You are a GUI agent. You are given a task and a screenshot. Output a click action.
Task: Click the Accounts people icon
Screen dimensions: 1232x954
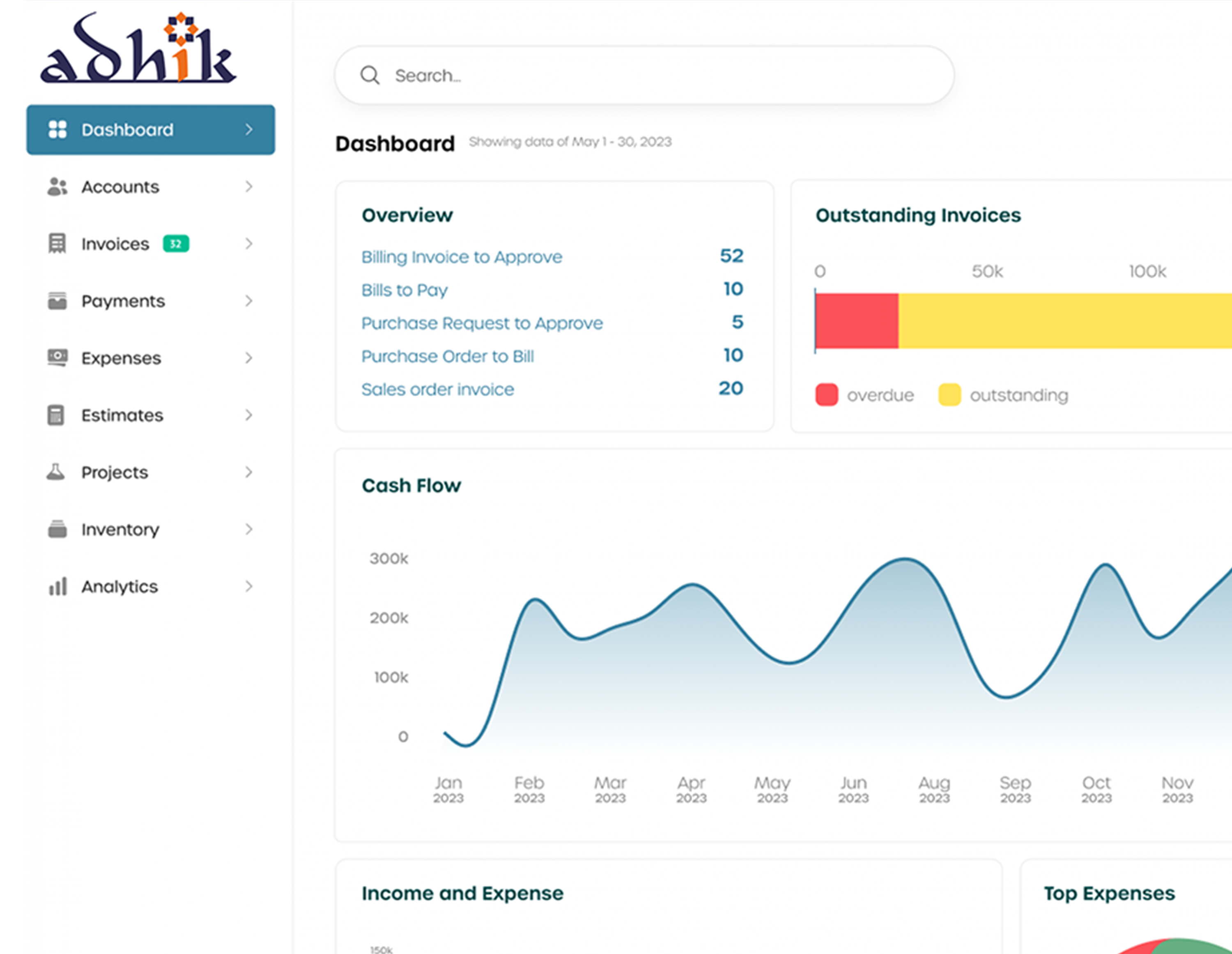point(57,187)
